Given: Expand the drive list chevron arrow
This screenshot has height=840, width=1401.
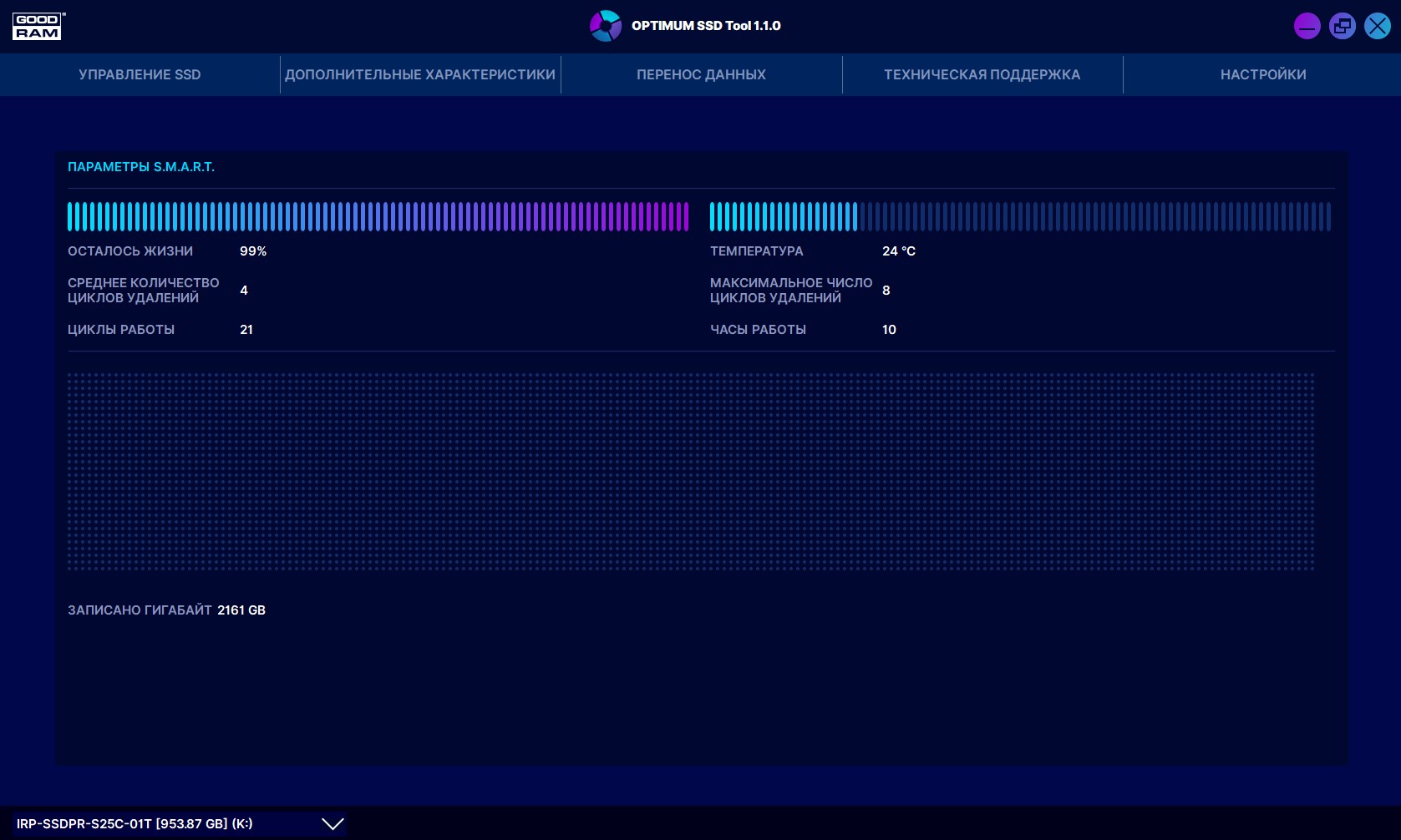Looking at the screenshot, I should 332,824.
